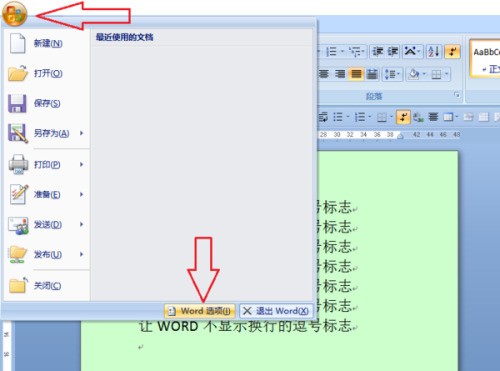Viewport: 500px width, 371px height.
Task: Toggle show paragraph marks in ribbon
Action: (453, 52)
